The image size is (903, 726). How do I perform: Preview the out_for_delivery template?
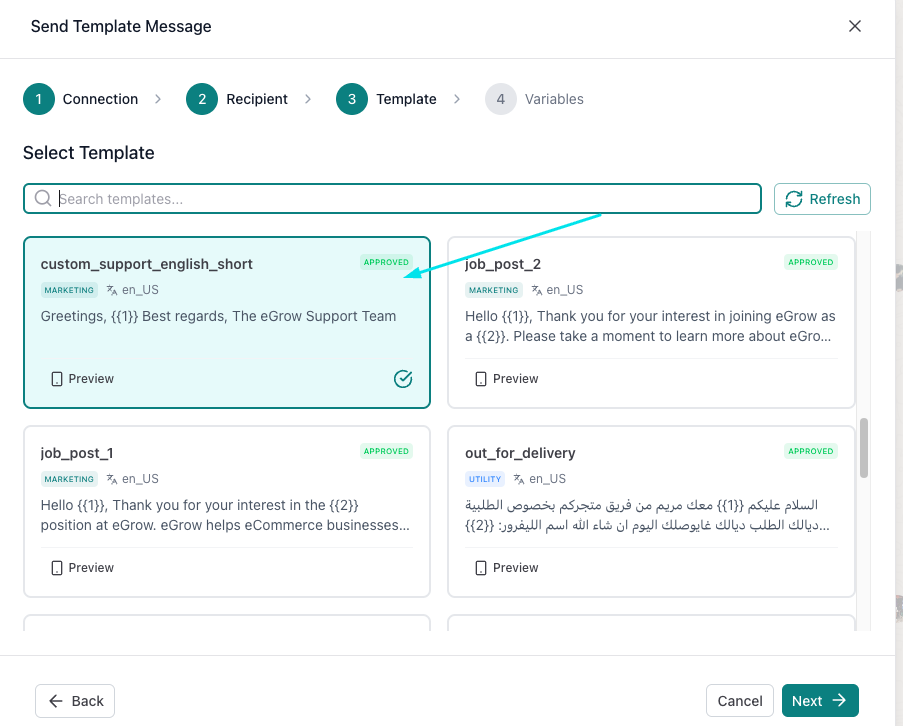click(x=506, y=568)
